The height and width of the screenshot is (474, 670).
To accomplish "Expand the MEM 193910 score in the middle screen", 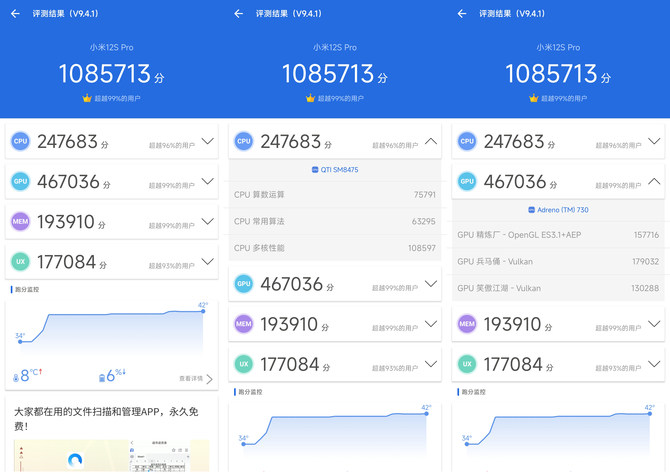I will (431, 324).
